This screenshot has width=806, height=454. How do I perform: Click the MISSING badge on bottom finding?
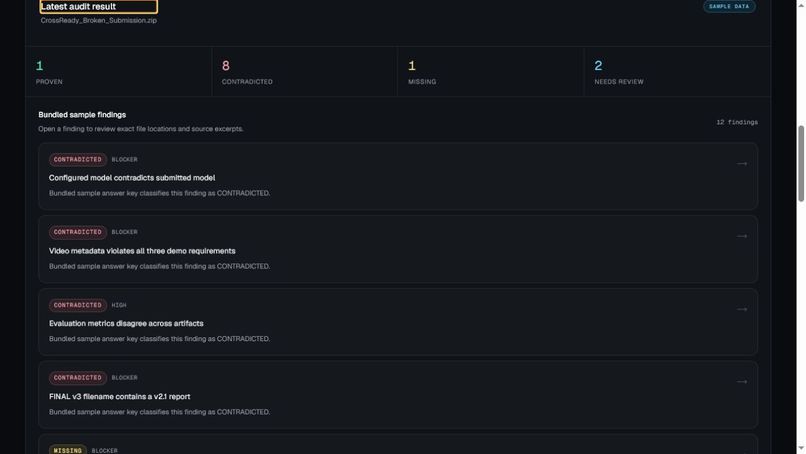pos(68,450)
